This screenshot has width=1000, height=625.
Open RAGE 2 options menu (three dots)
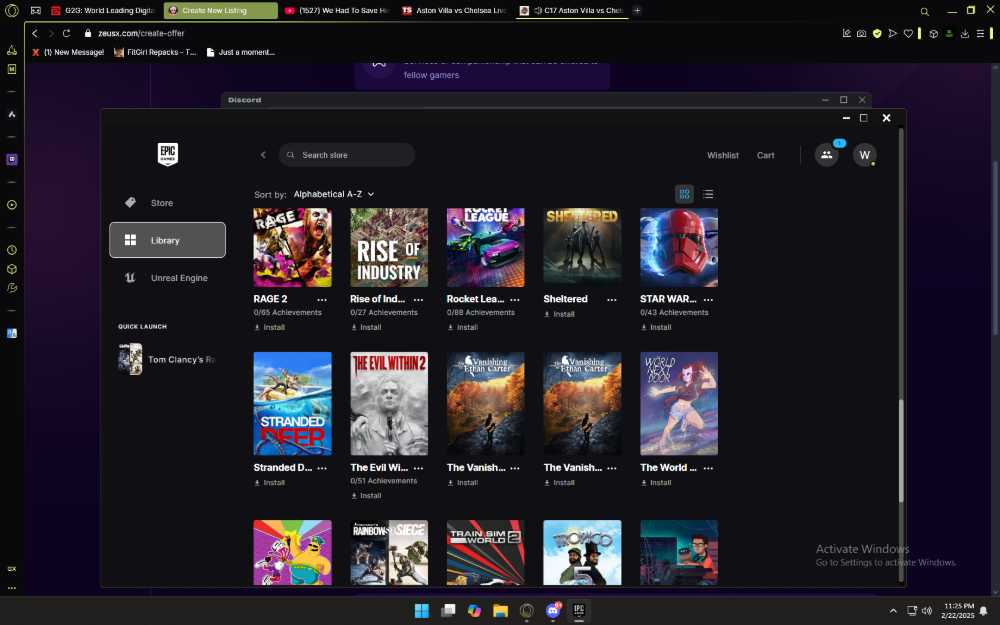[x=322, y=300]
